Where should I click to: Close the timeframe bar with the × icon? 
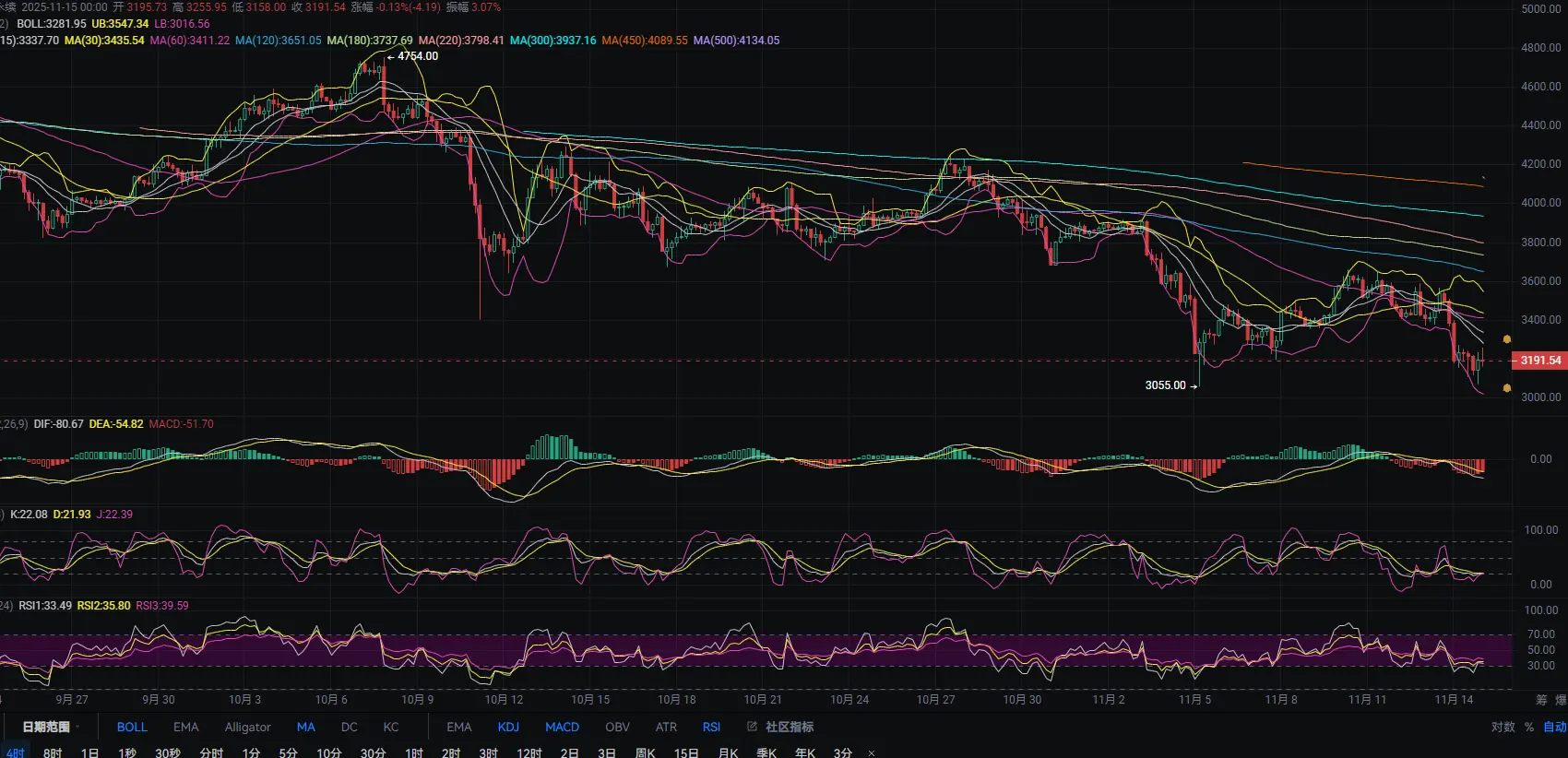click(x=872, y=753)
